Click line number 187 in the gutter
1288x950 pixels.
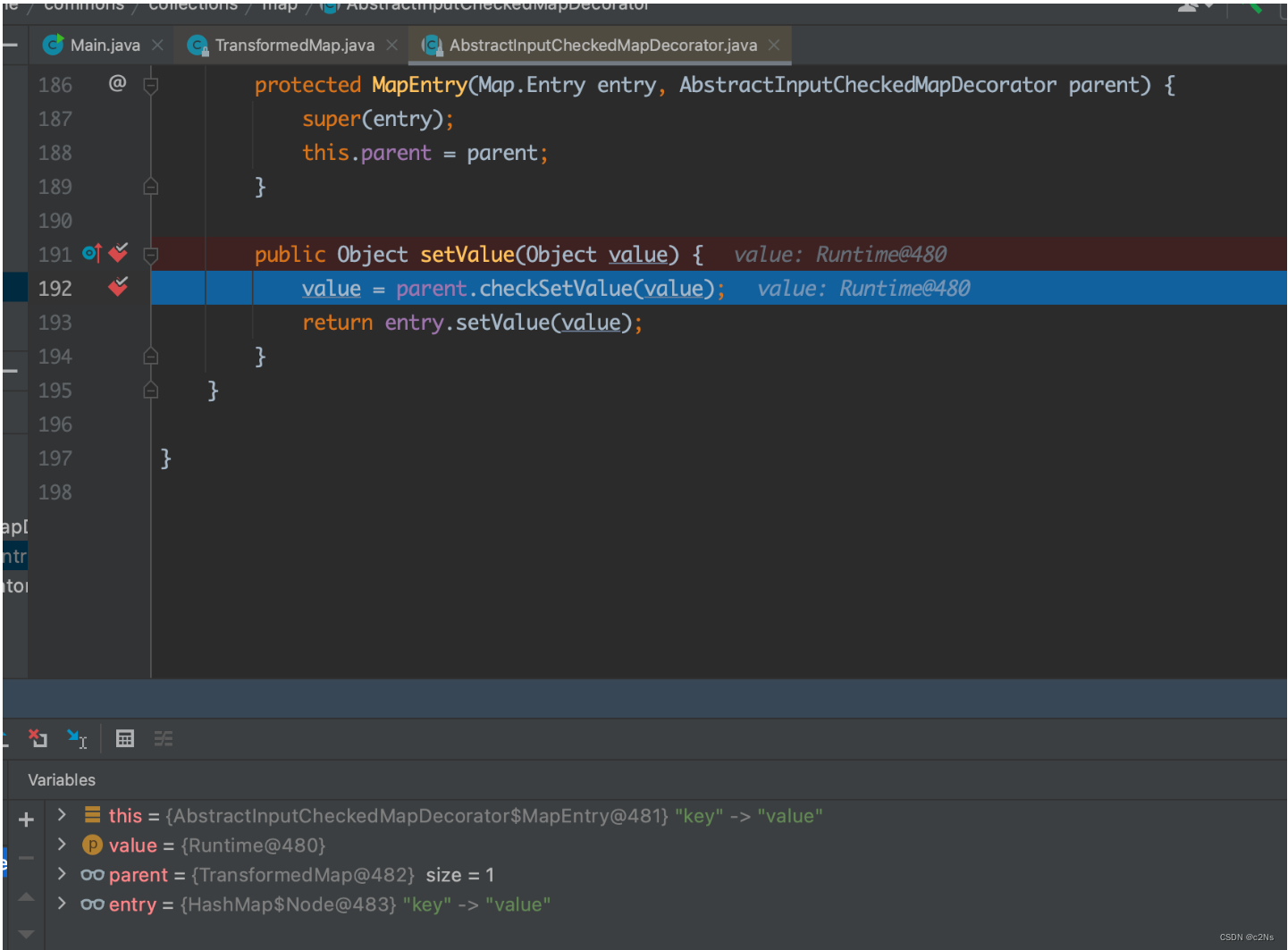pyautogui.click(x=55, y=119)
